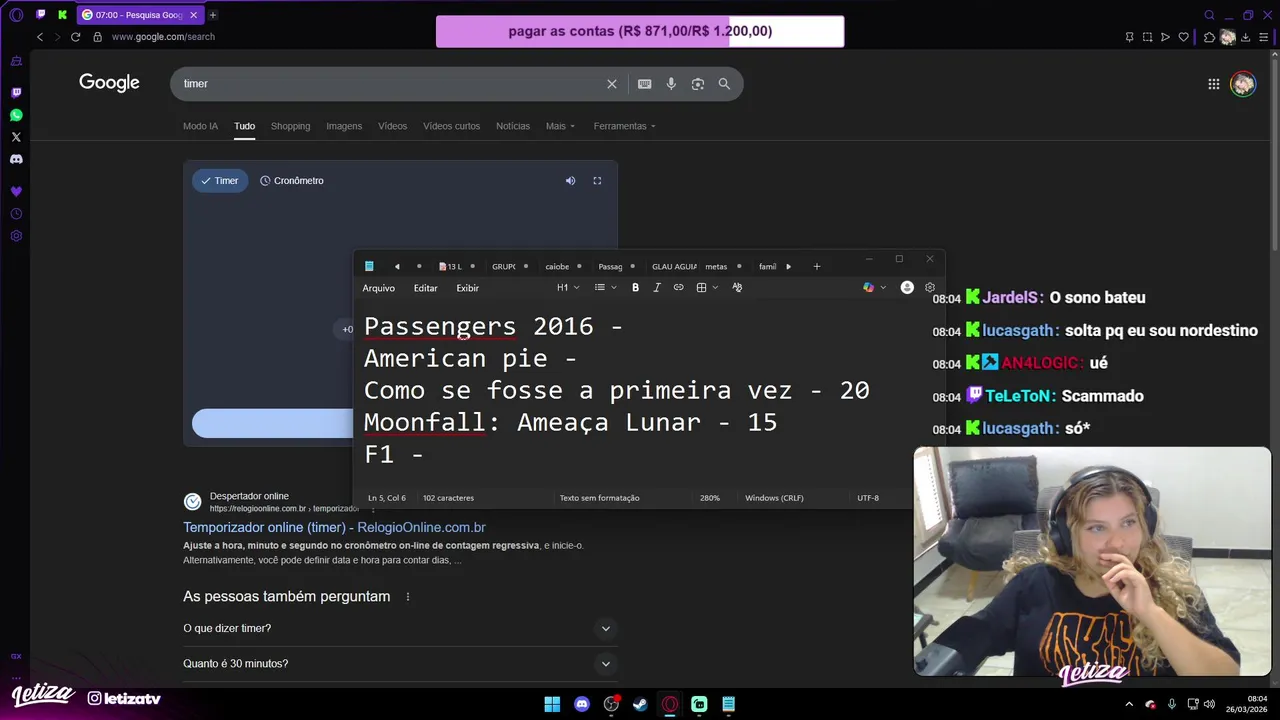Submit search with magnifier icon
The height and width of the screenshot is (720, 1280).
tap(724, 84)
